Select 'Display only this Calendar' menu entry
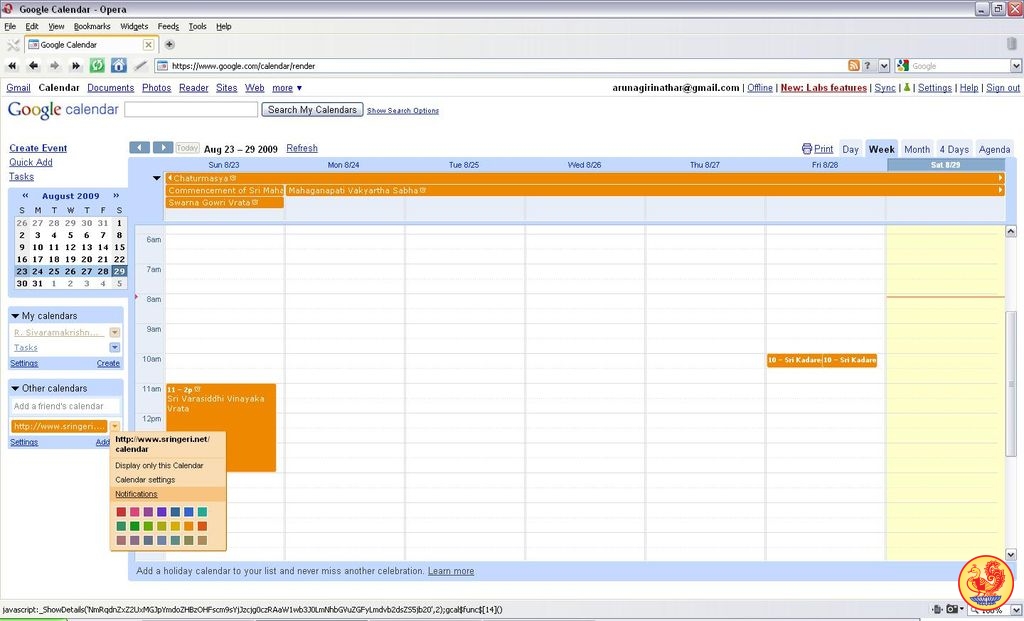Viewport: 1024px width, 621px height. [x=159, y=466]
